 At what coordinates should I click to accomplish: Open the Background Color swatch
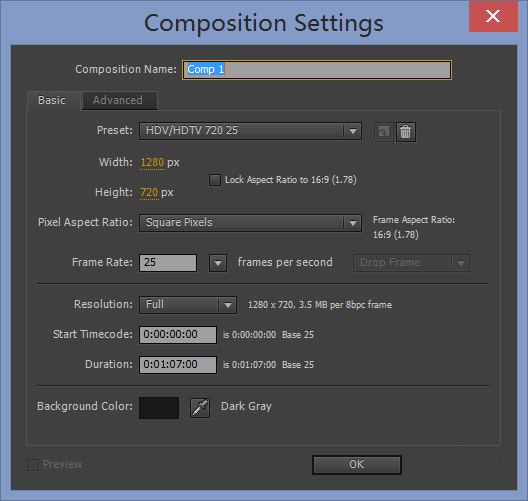(159, 408)
